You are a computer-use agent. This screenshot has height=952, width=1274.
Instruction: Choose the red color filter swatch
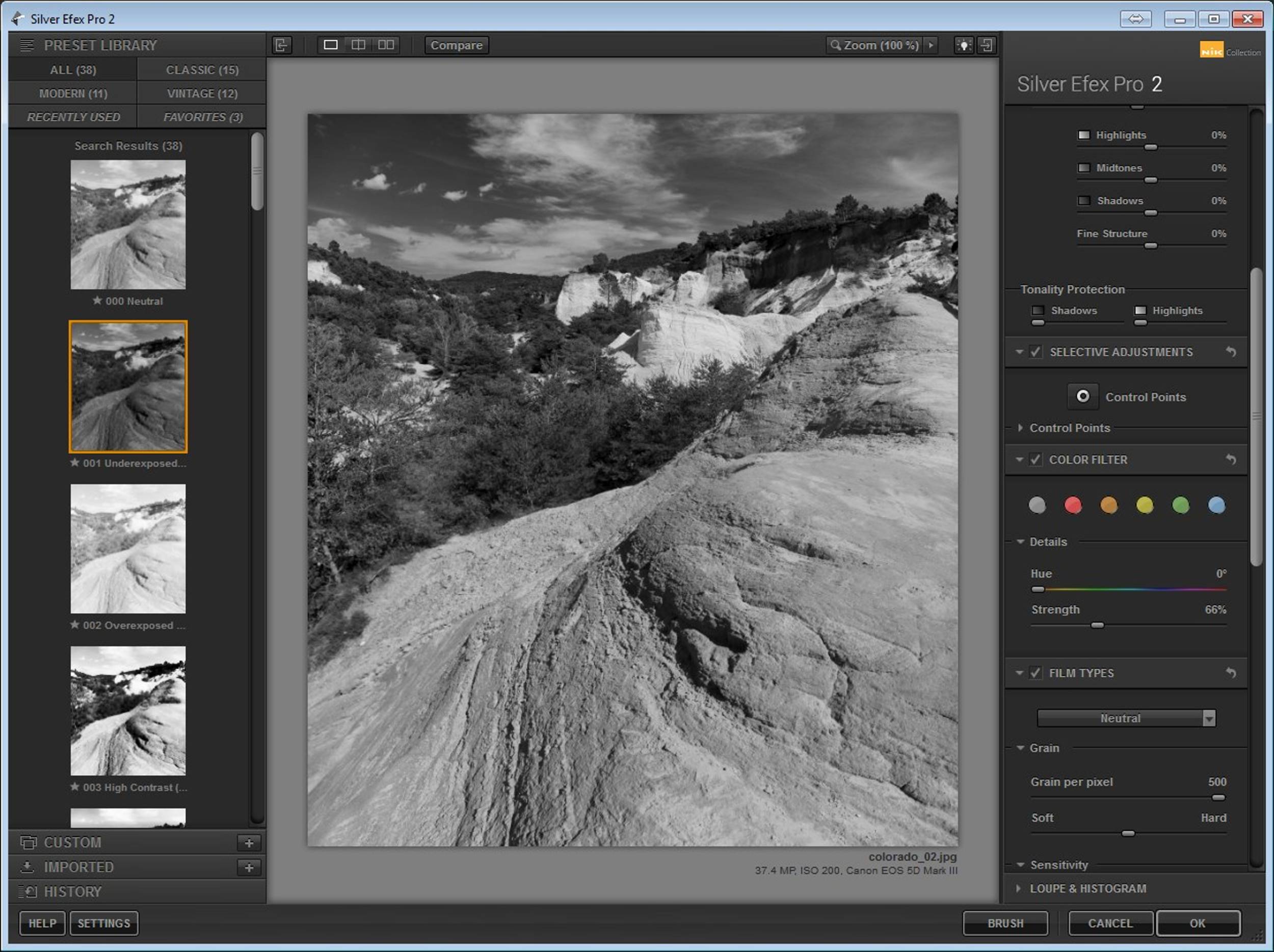[1072, 505]
